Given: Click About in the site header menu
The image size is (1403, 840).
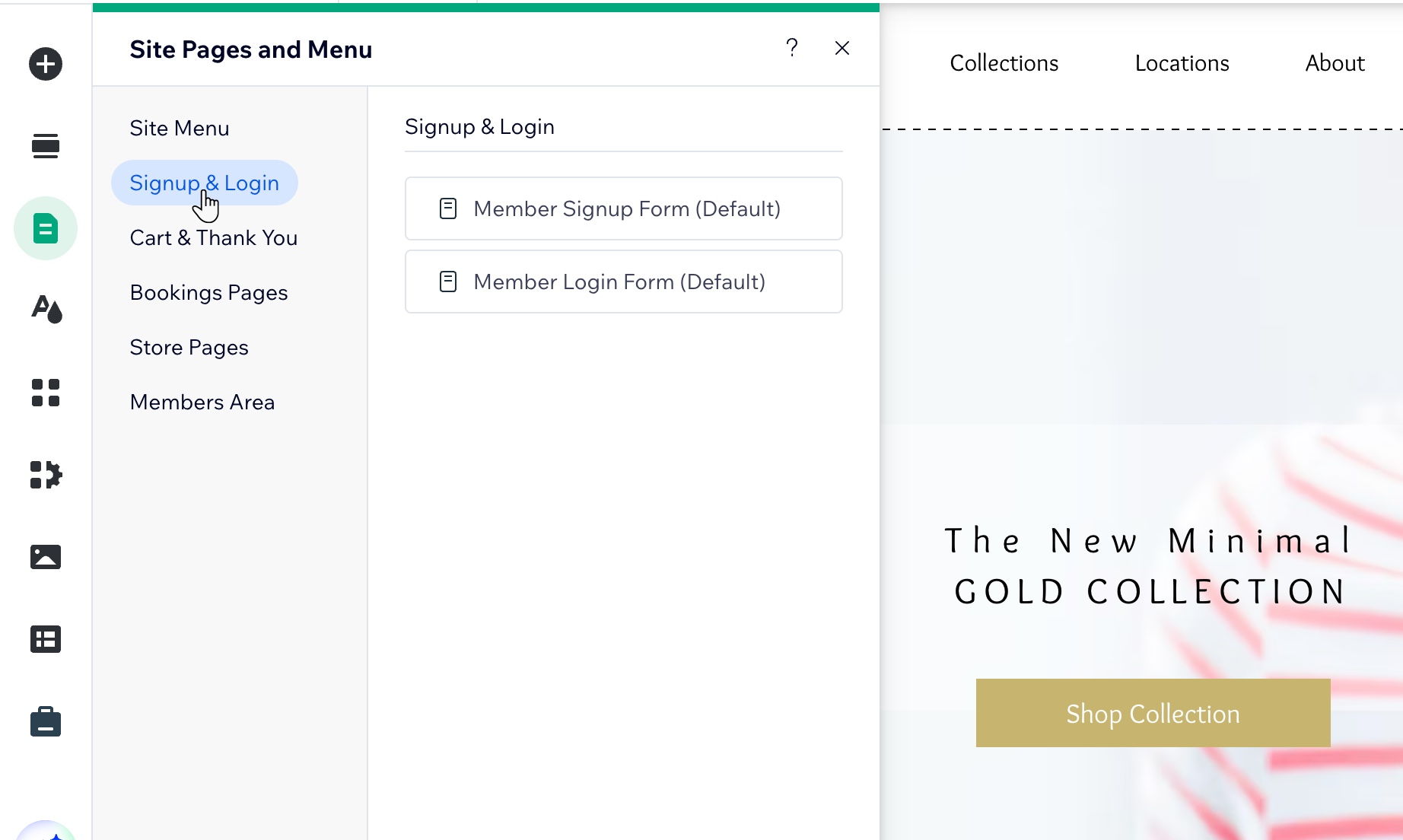Looking at the screenshot, I should click(1335, 63).
